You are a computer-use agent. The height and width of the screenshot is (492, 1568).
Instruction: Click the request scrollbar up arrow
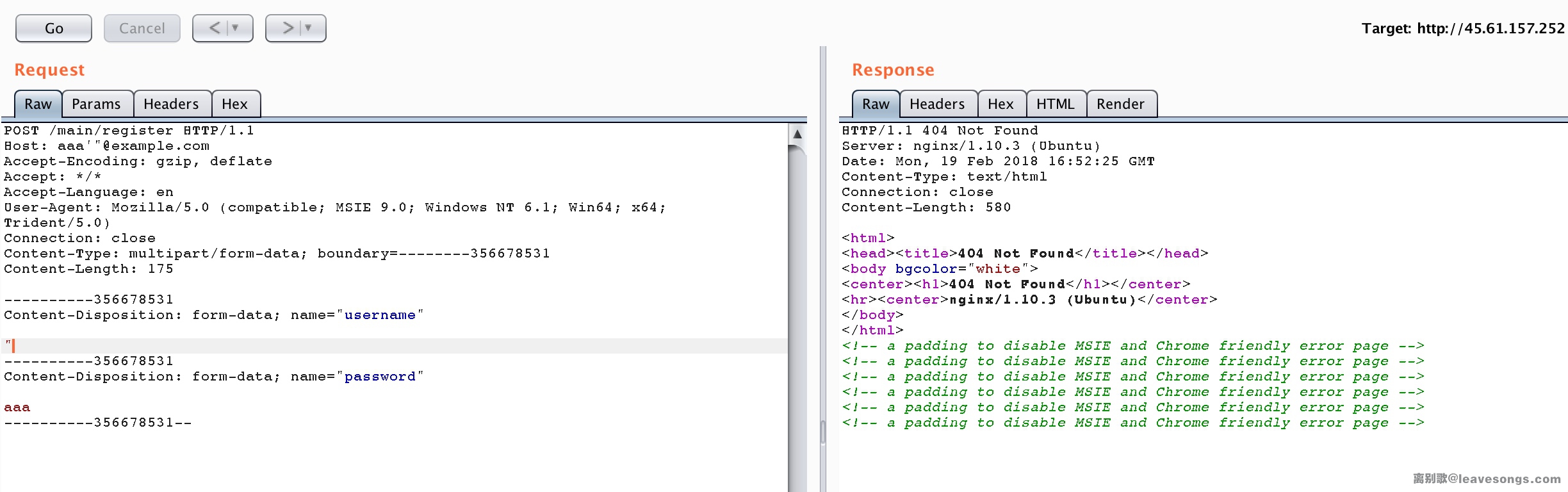[x=797, y=134]
